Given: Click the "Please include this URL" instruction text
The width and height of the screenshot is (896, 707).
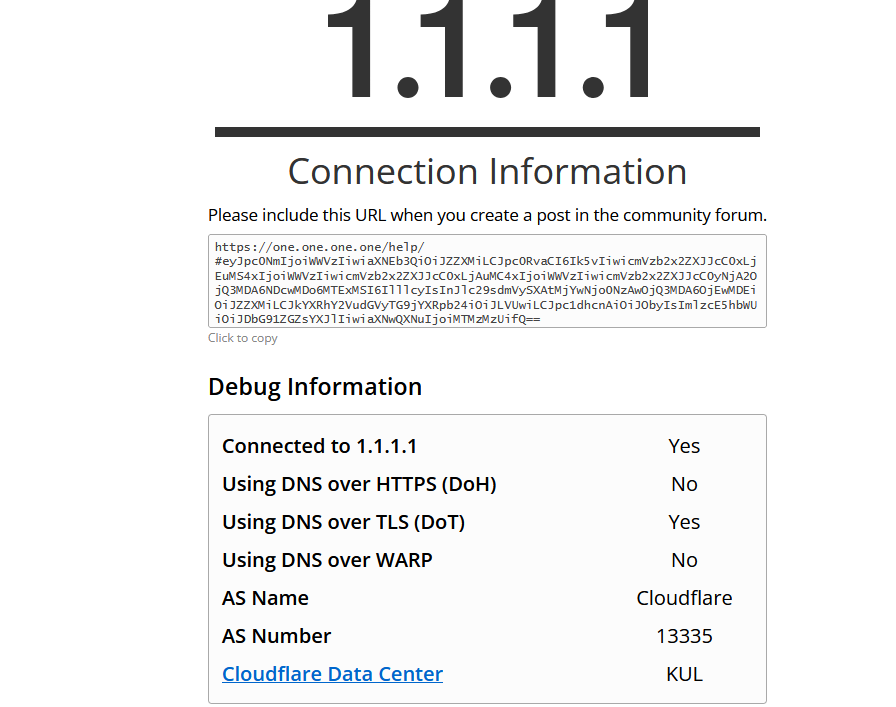Looking at the screenshot, I should tap(487, 215).
